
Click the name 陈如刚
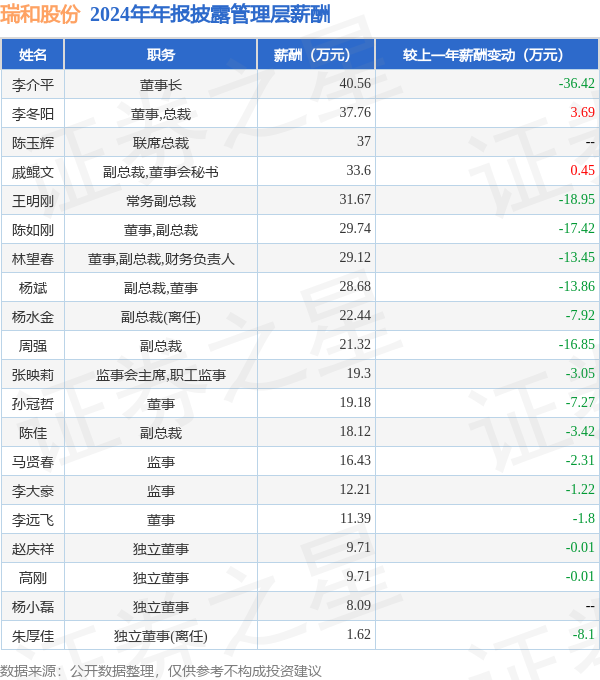[x=33, y=230]
